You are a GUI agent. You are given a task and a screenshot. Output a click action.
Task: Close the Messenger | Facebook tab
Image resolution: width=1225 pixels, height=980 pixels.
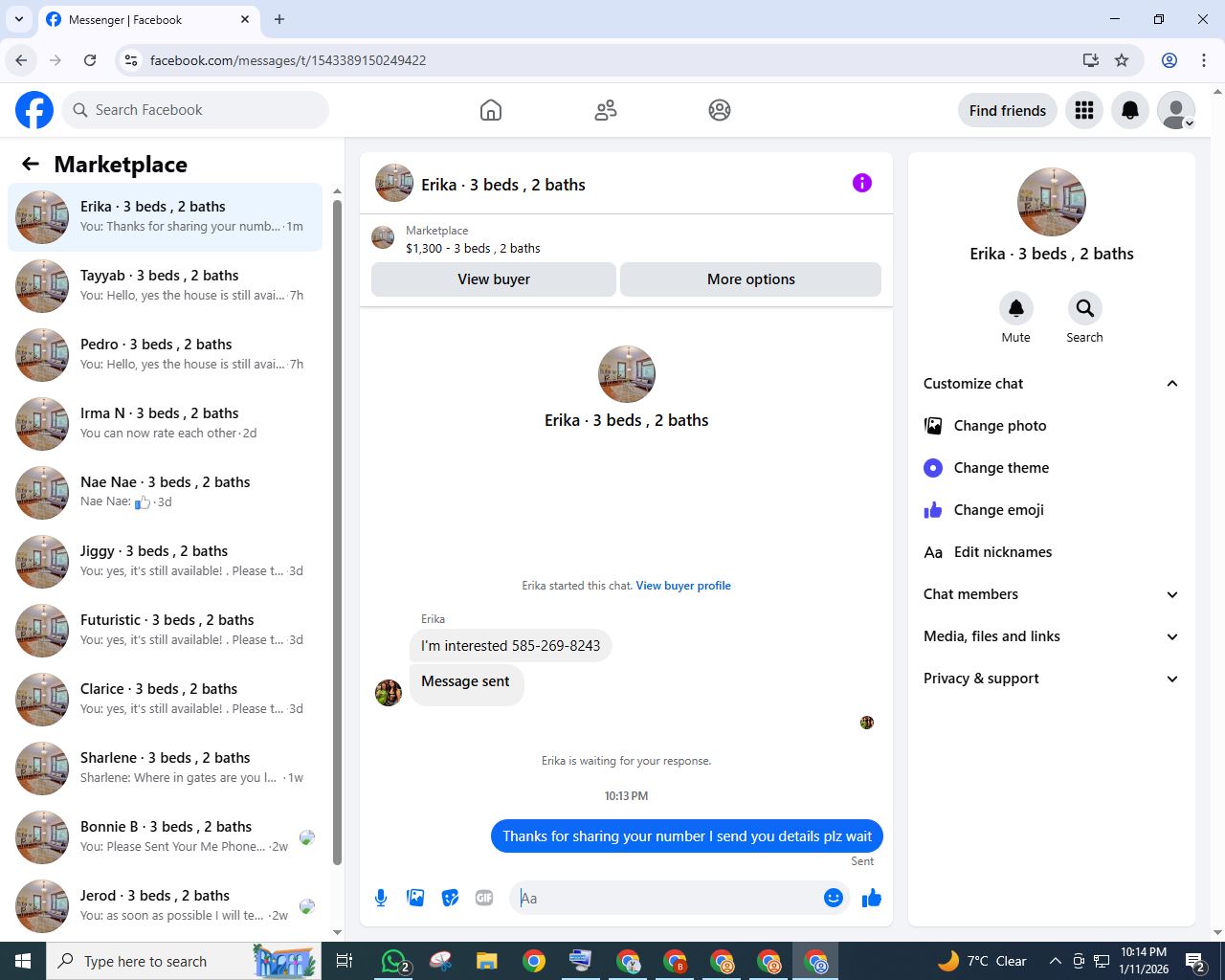[245, 19]
